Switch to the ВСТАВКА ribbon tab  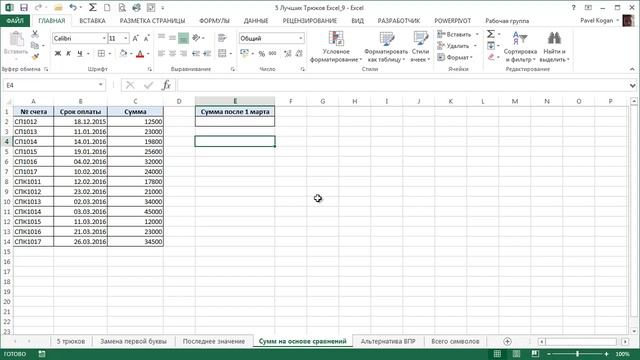pos(92,20)
